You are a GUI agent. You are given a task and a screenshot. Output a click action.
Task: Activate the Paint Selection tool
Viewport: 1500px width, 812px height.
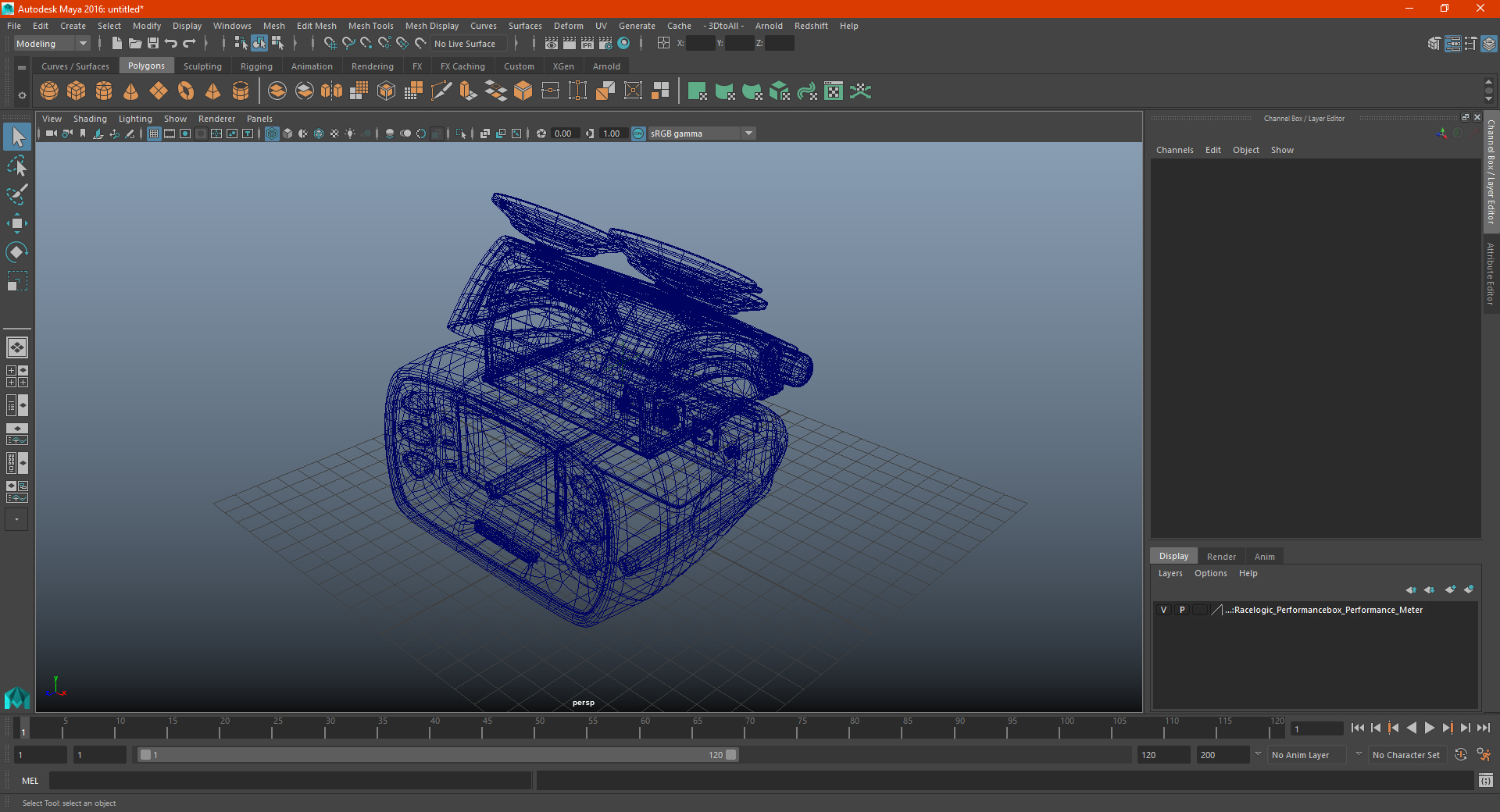click(17, 194)
